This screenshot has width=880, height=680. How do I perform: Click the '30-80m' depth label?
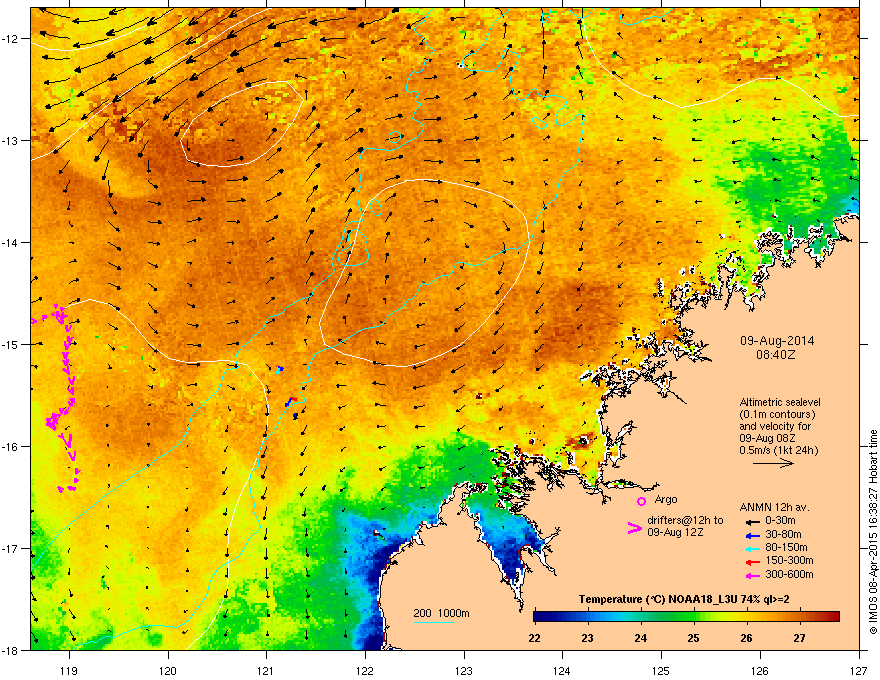[783, 535]
